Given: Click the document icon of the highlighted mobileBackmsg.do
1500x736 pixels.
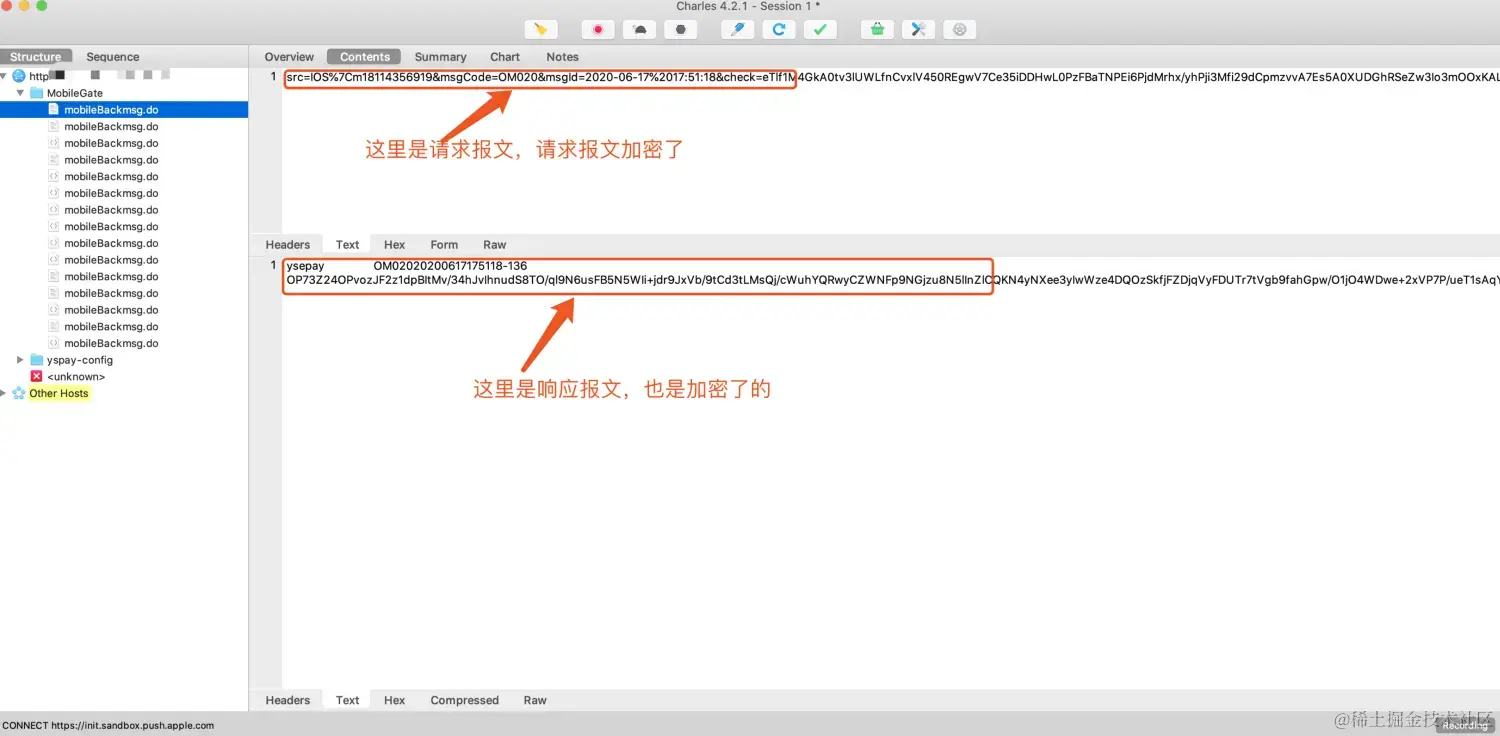Looking at the screenshot, I should pos(54,110).
